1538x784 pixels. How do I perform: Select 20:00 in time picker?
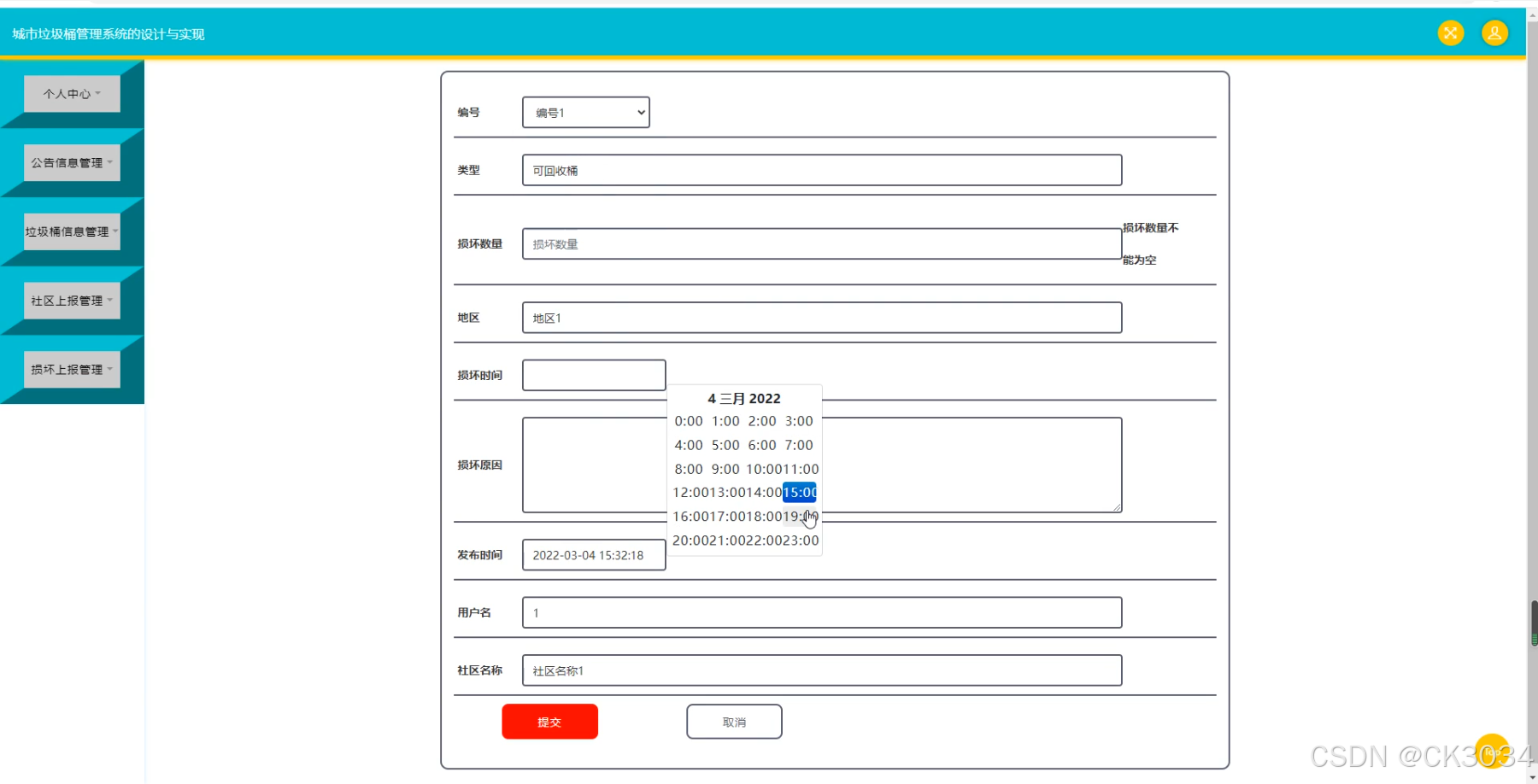(x=690, y=541)
